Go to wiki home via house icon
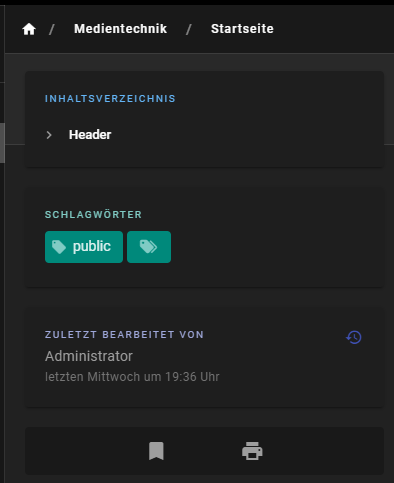 coord(29,29)
